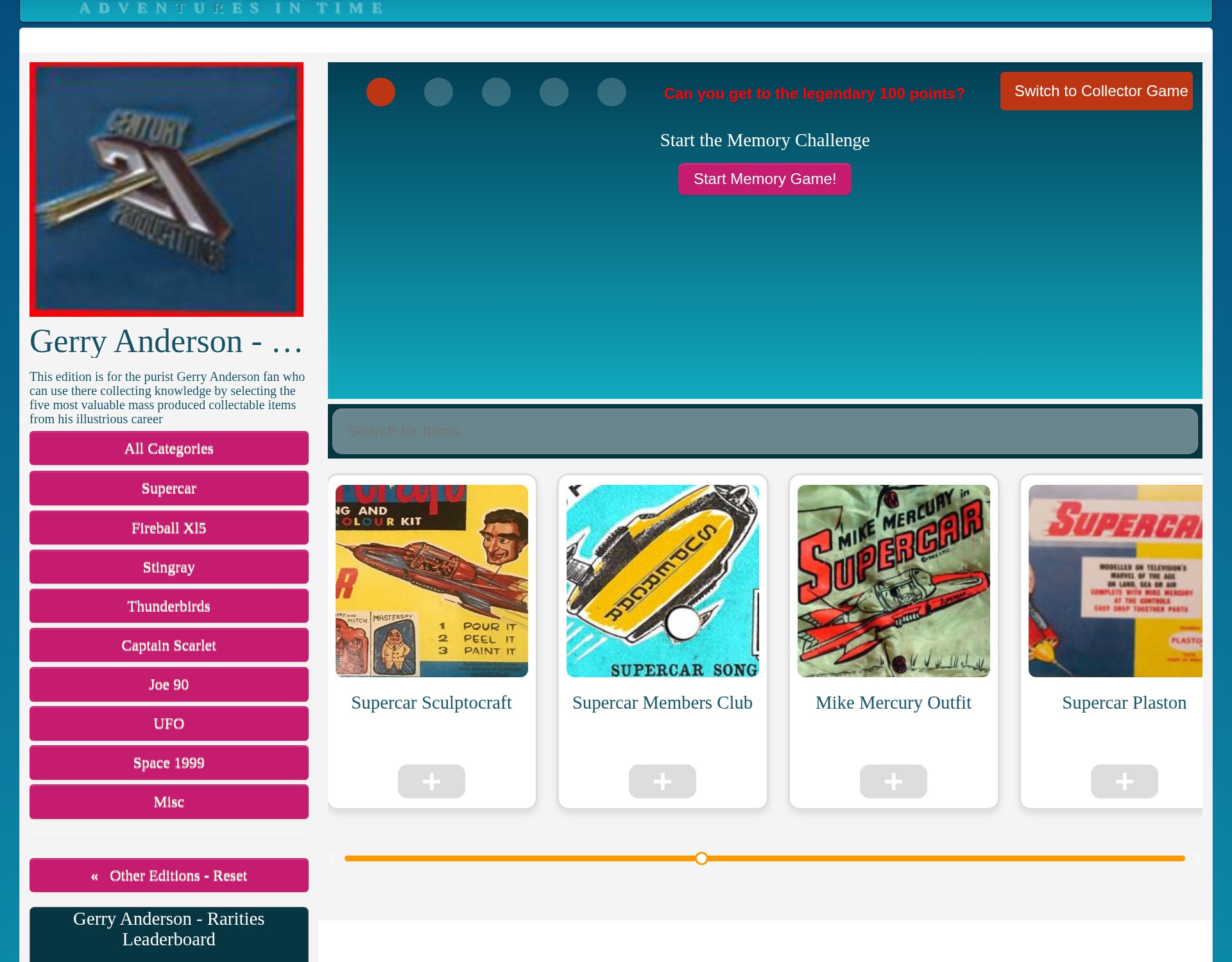Screen dimensions: 1232x962
Task: Add Supercar Sculptocraft with its plus button
Action: coord(431,781)
